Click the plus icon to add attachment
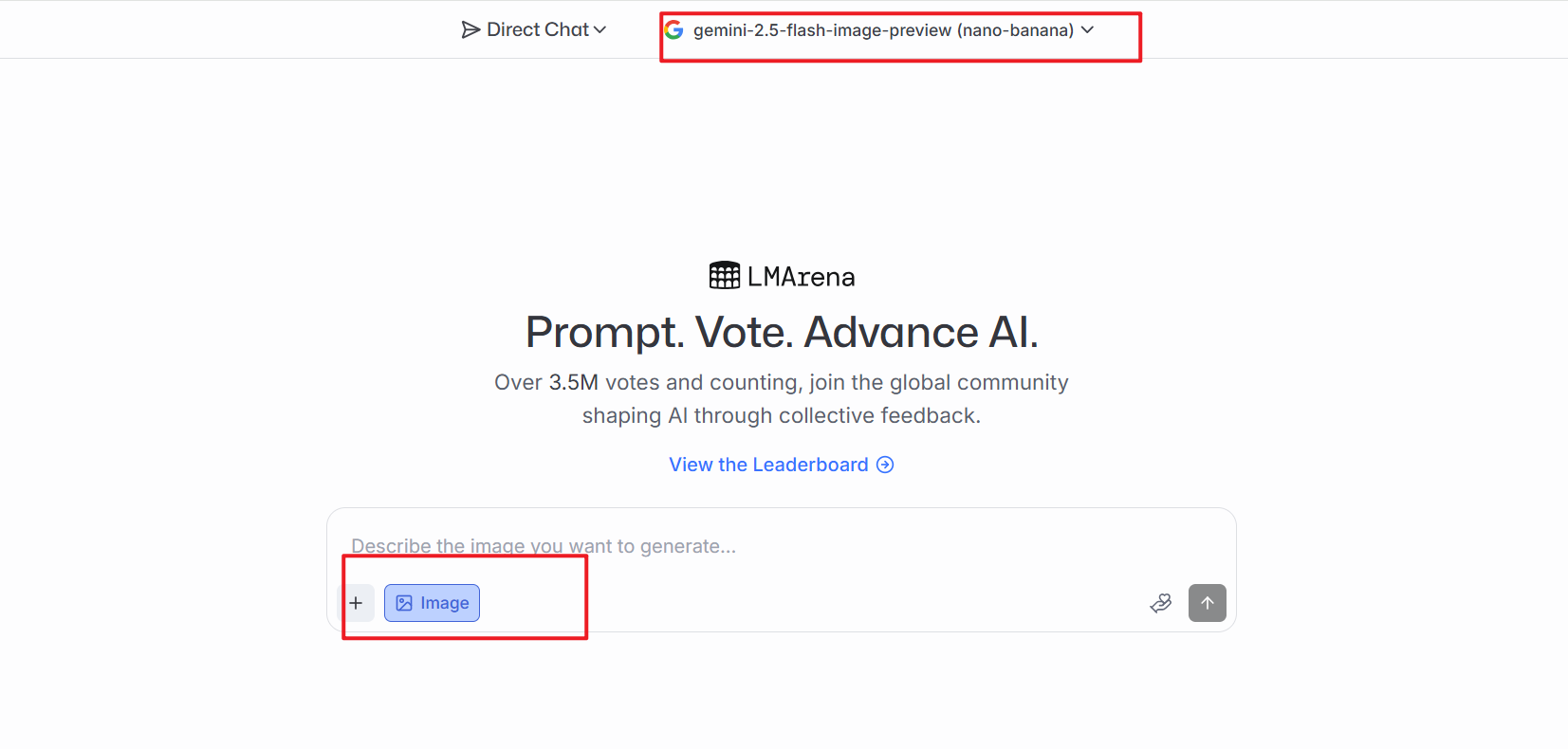Viewport: 1568px width, 749px height. pos(357,603)
